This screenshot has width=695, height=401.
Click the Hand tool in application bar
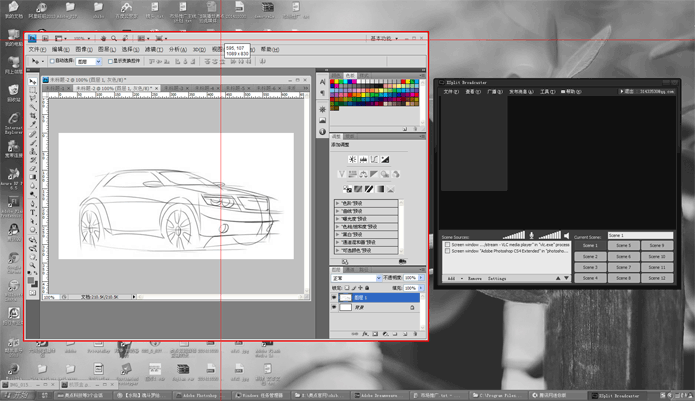click(103, 39)
